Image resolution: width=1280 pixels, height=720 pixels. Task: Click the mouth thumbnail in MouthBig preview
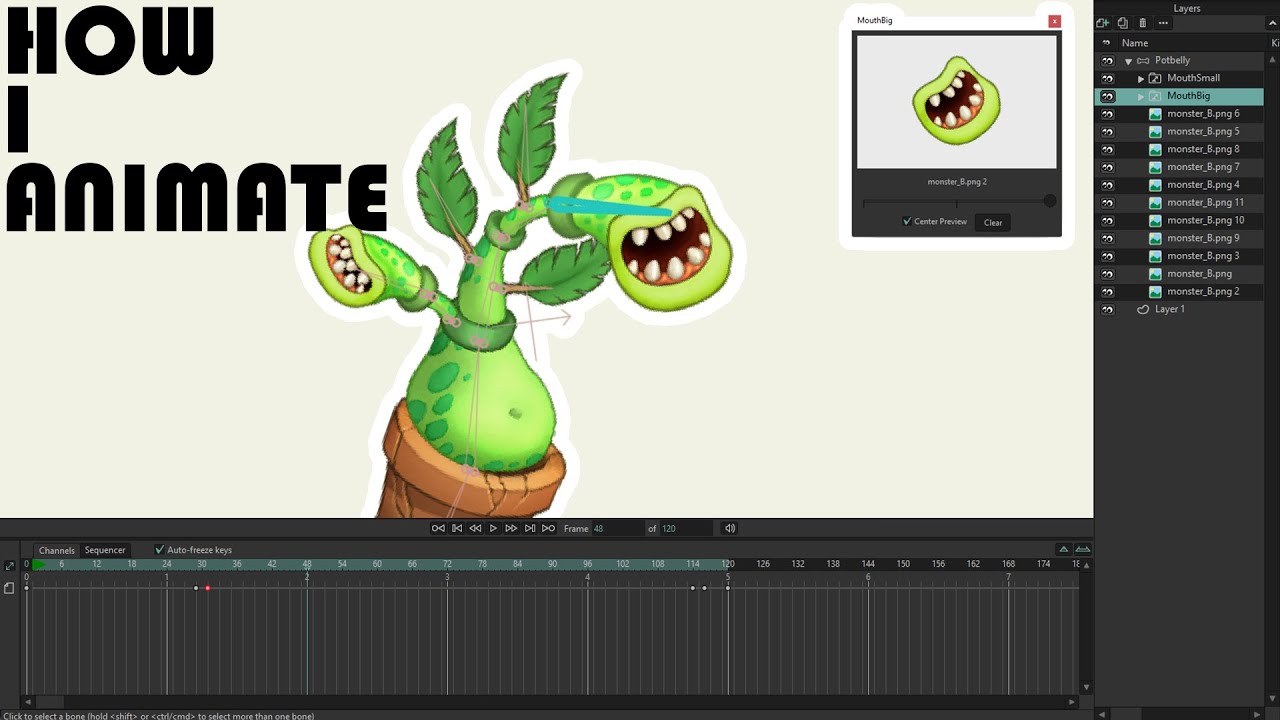point(956,100)
